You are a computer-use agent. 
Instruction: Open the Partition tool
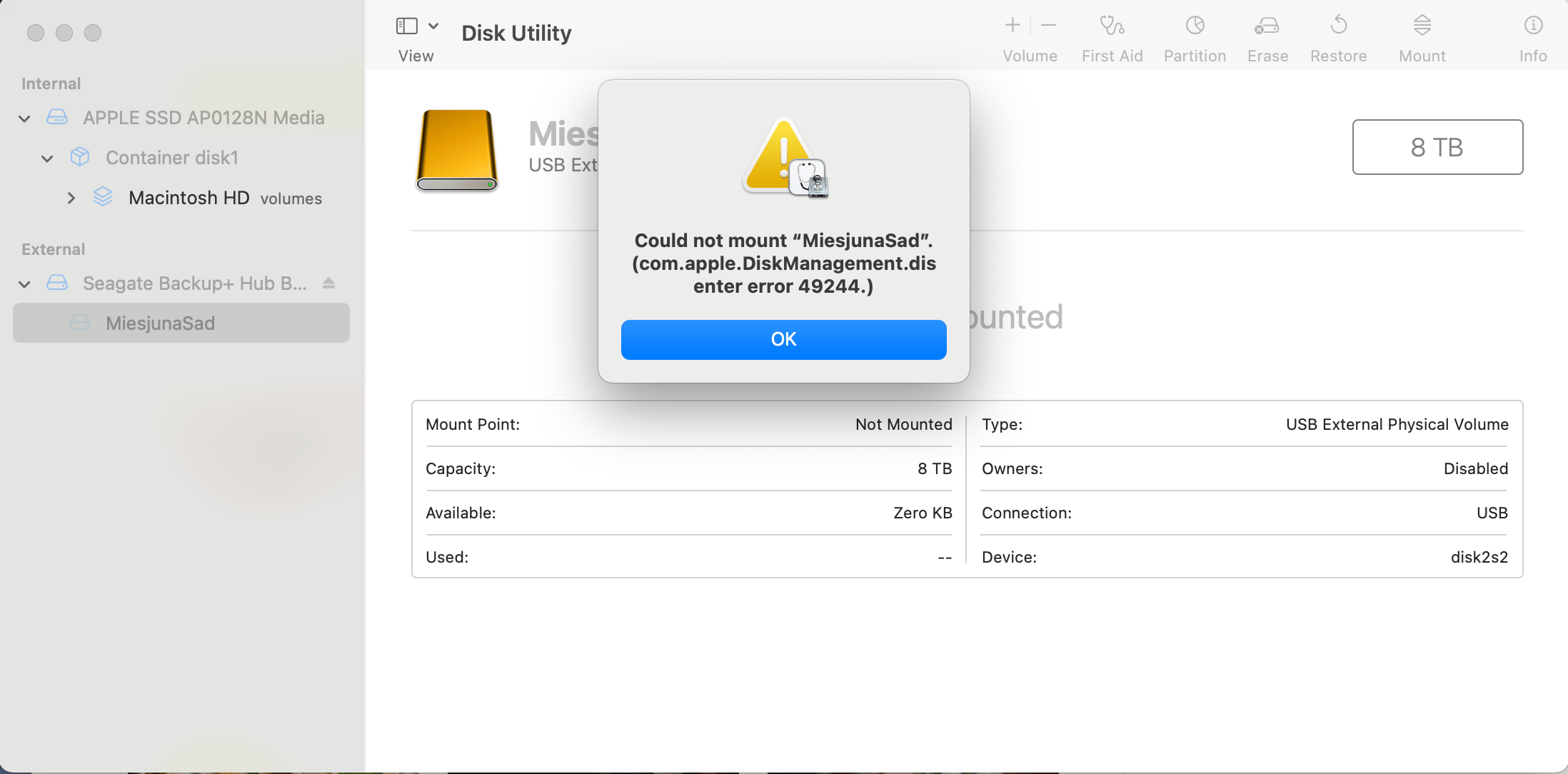pos(1195,36)
